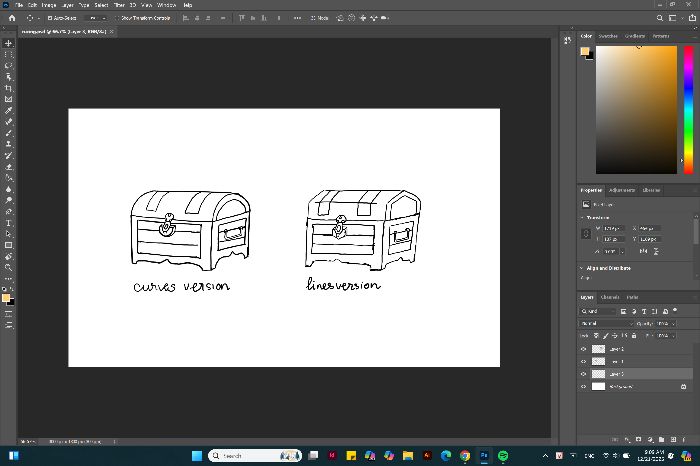Collapse the Align and Distribute section

[582, 268]
